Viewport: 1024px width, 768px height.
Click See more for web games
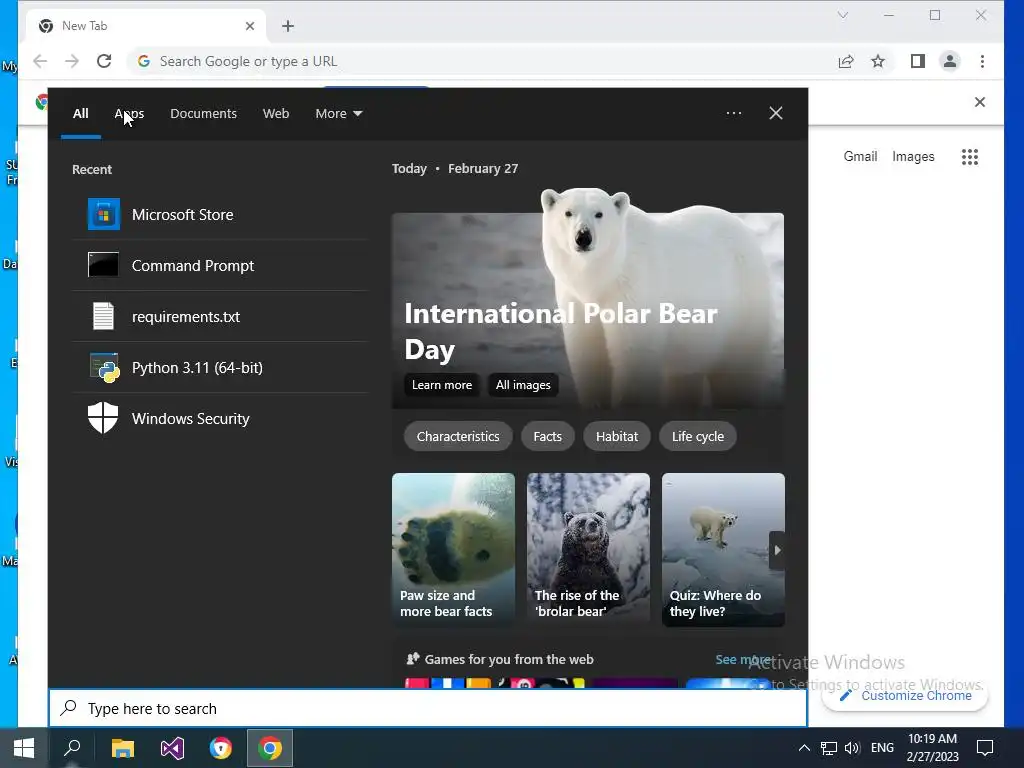coord(743,659)
